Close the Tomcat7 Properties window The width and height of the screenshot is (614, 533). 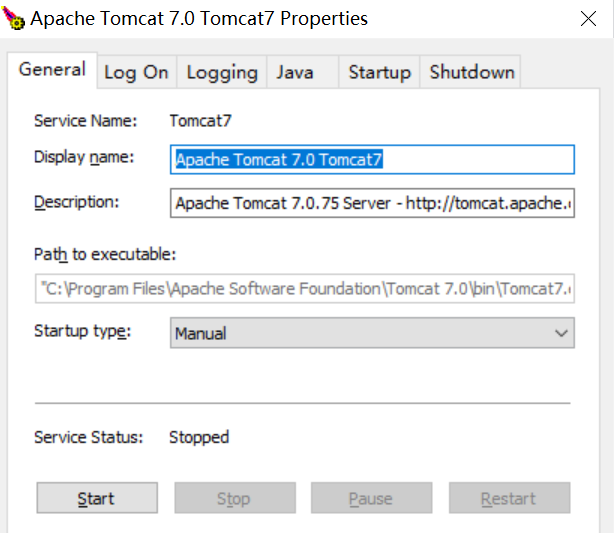pos(588,18)
